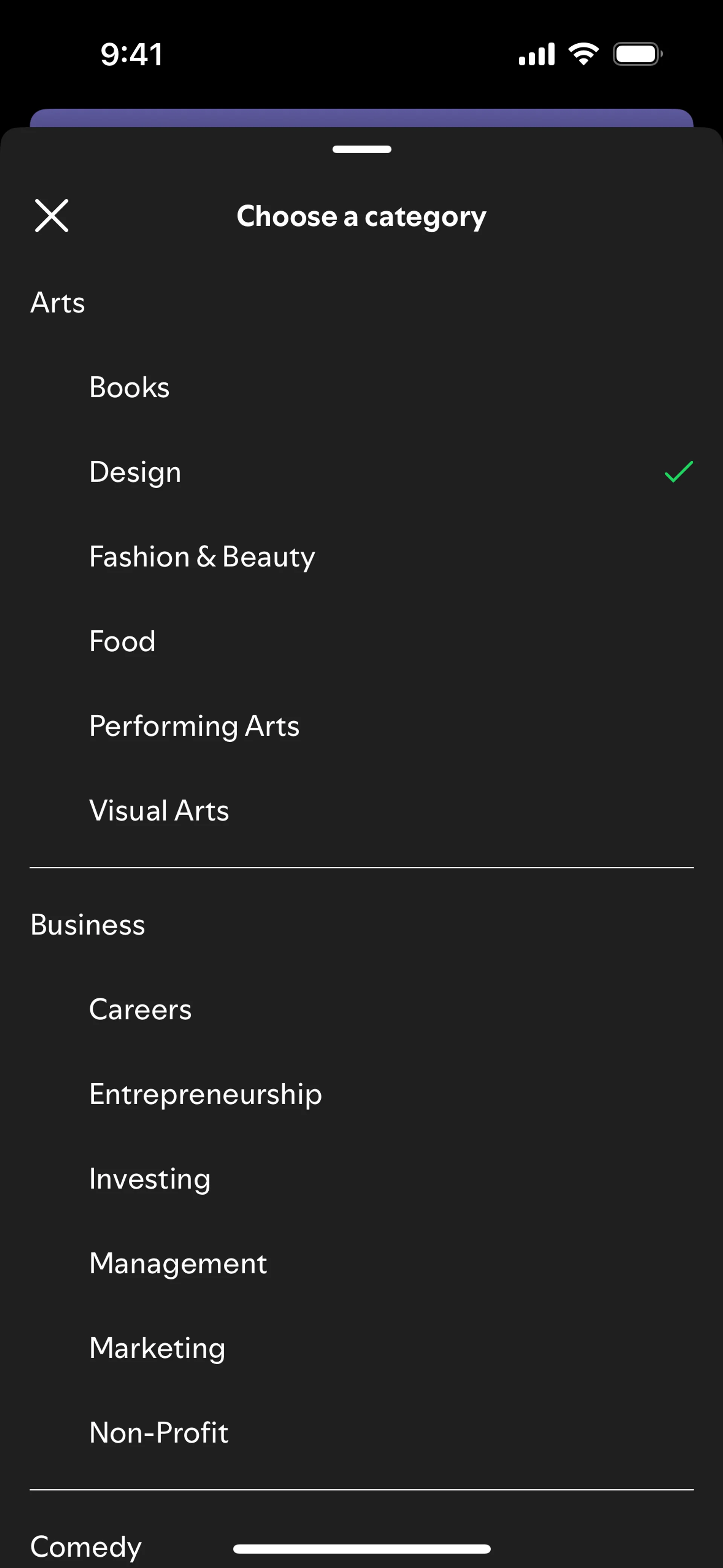Image resolution: width=723 pixels, height=1568 pixels.
Task: Close the category chooser sheet
Action: point(52,215)
